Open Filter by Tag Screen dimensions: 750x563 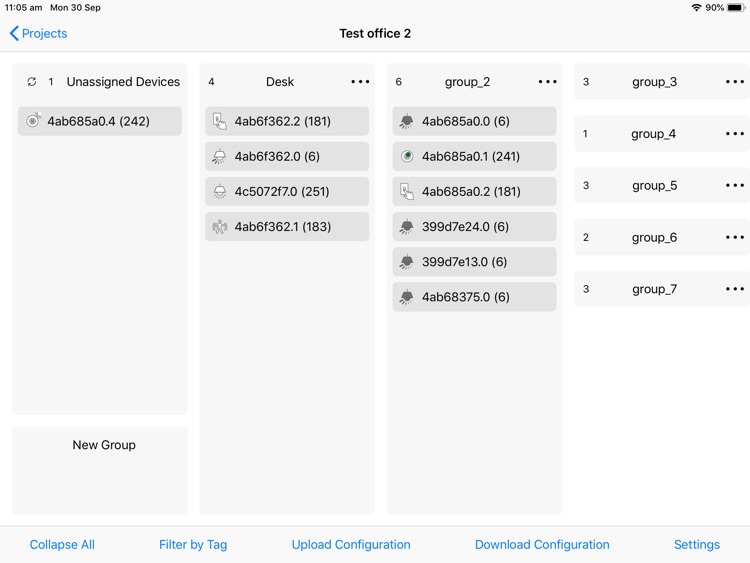(x=193, y=544)
